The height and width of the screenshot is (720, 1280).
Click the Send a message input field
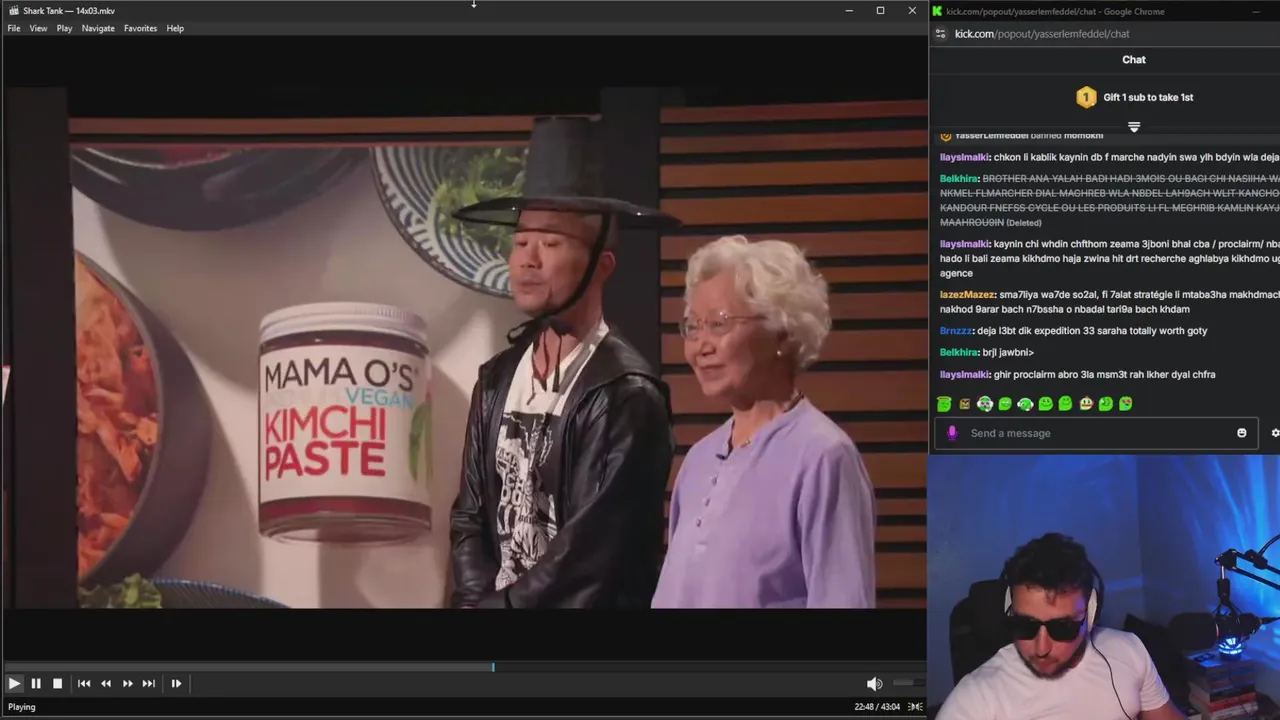tap(1097, 433)
